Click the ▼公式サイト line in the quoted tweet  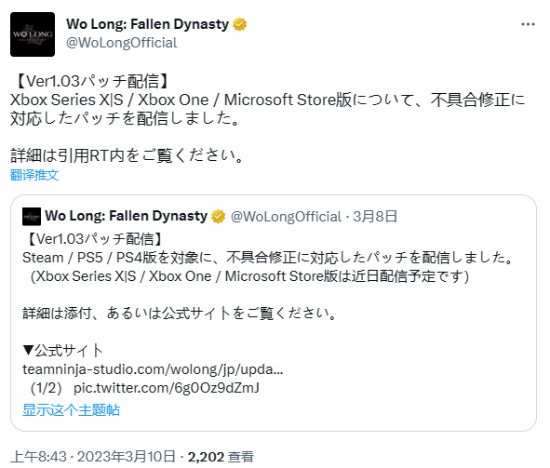[x=62, y=350]
